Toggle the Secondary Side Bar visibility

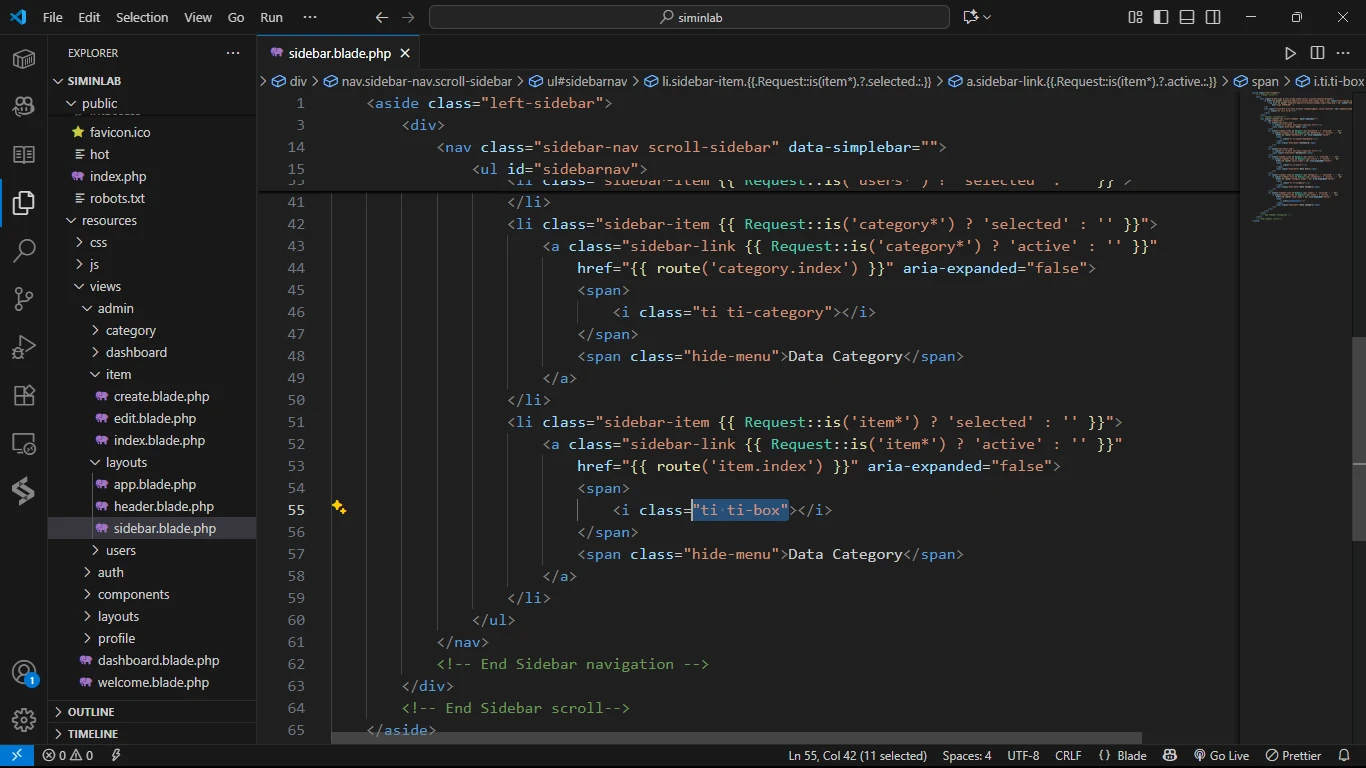(1213, 17)
